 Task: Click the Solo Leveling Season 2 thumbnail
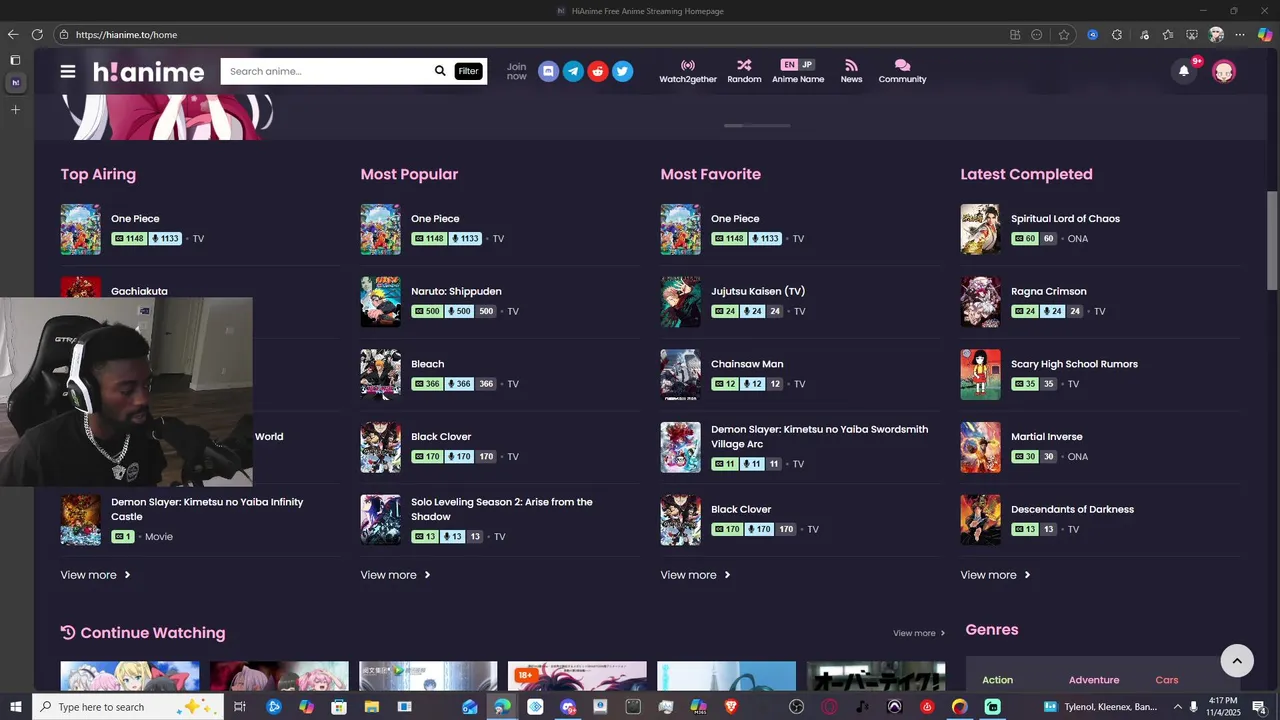[380, 520]
